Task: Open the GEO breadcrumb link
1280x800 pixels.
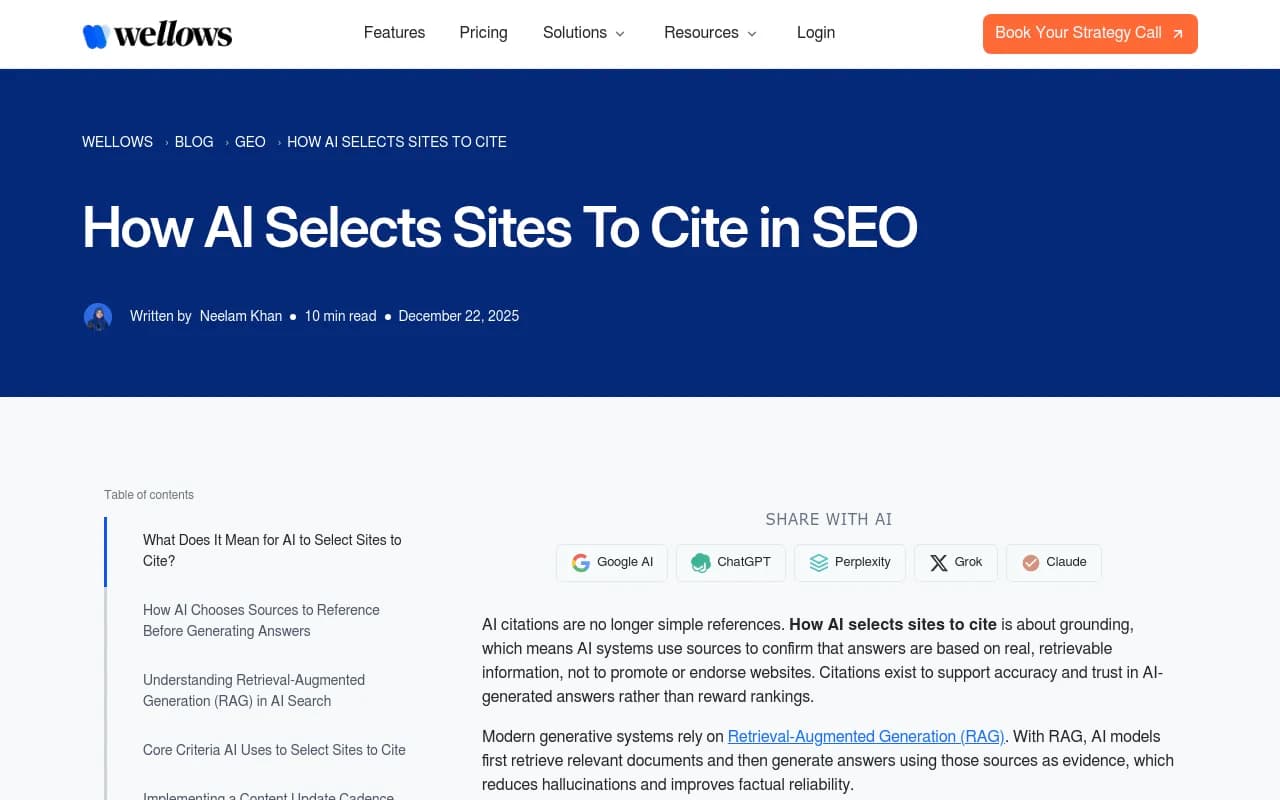Action: tap(250, 141)
